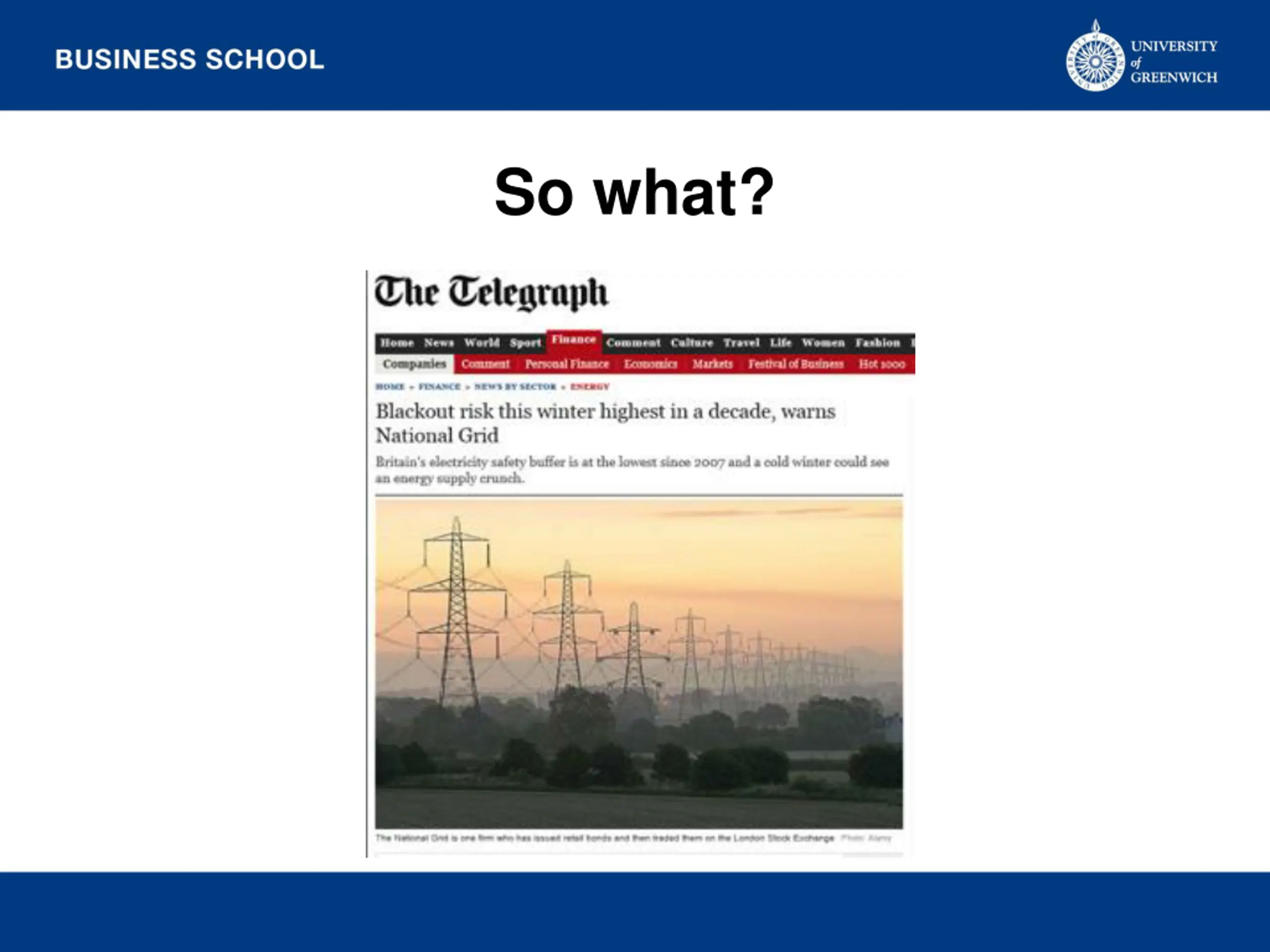Open the Culture navigation tab
The width and height of the screenshot is (1270, 952).
coord(692,343)
